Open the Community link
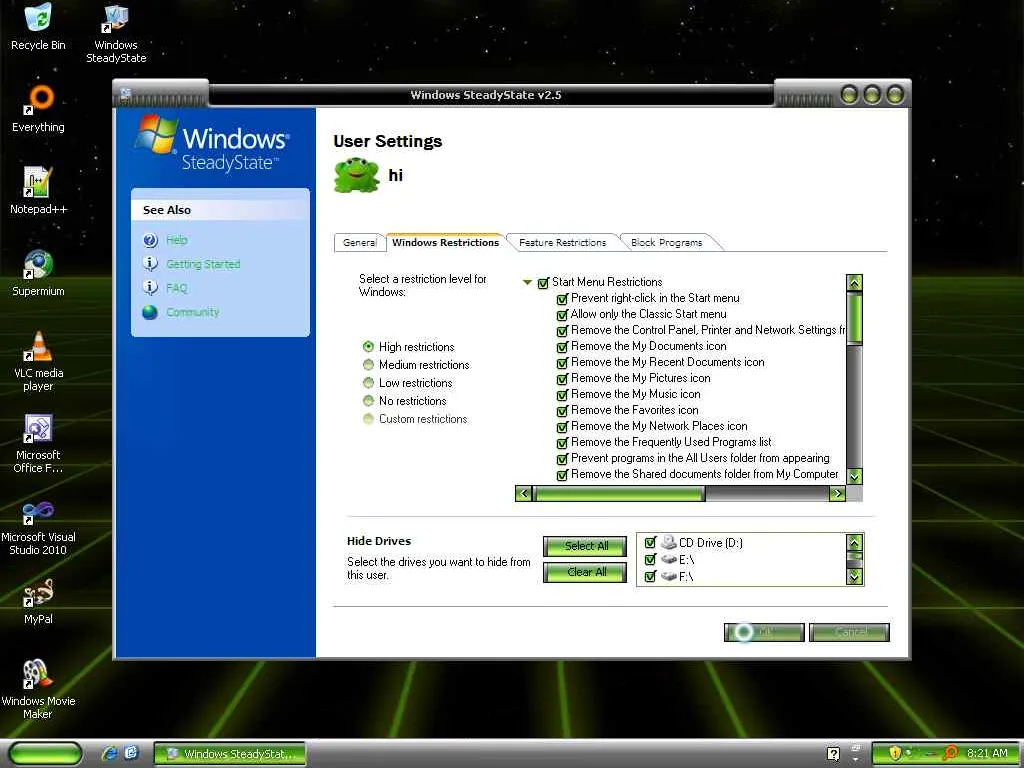This screenshot has height=768, width=1024. click(x=193, y=312)
